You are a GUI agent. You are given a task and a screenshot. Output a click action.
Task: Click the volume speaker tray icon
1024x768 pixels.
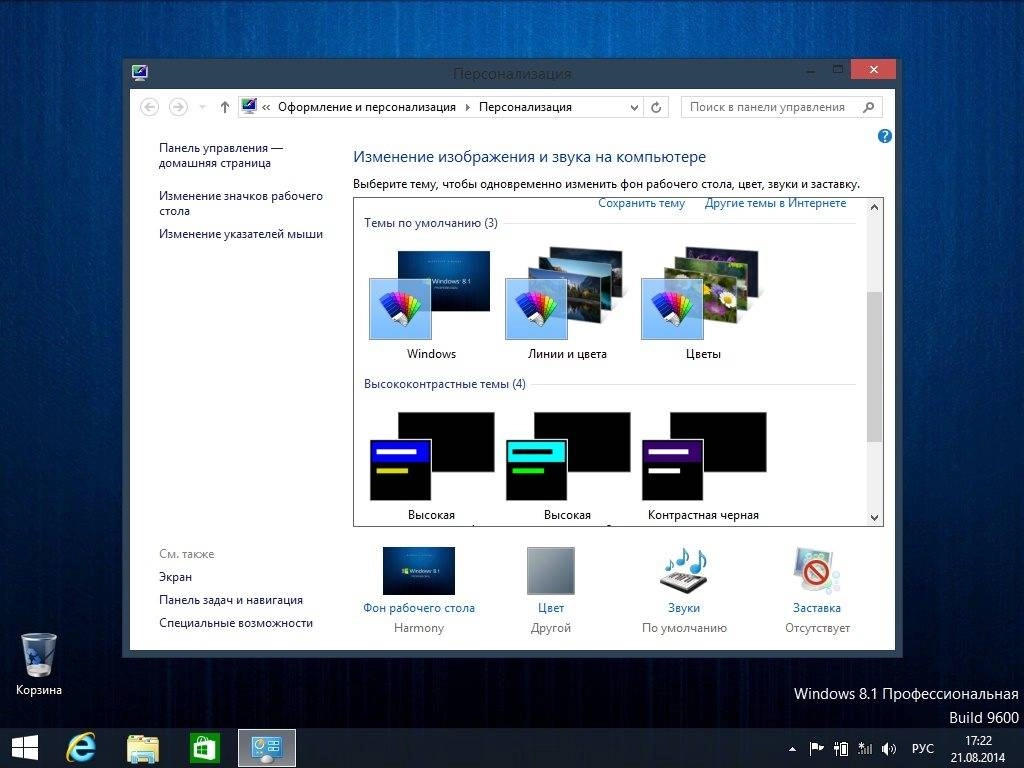[x=889, y=749]
